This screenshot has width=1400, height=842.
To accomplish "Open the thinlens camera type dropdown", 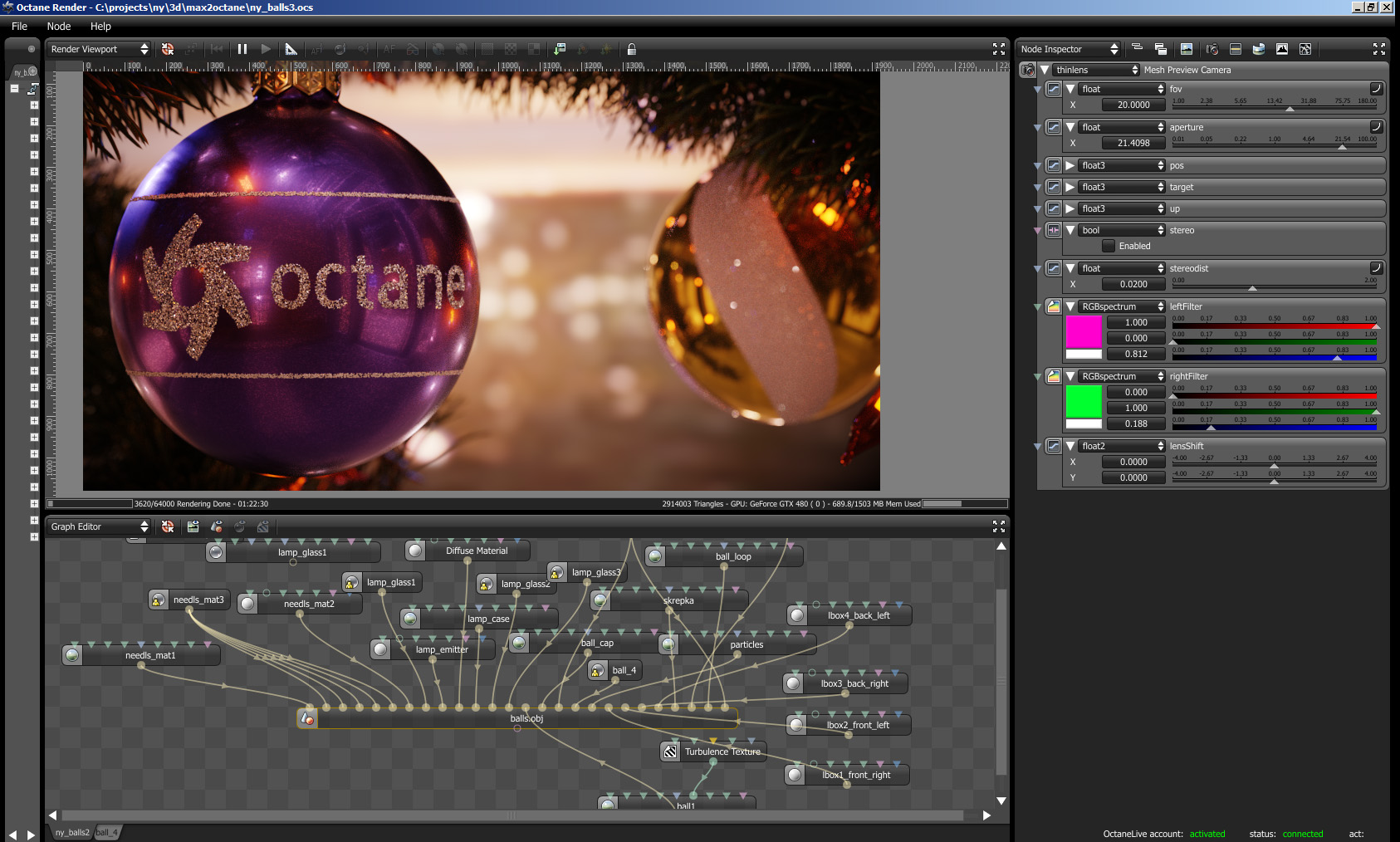I will (1096, 70).
